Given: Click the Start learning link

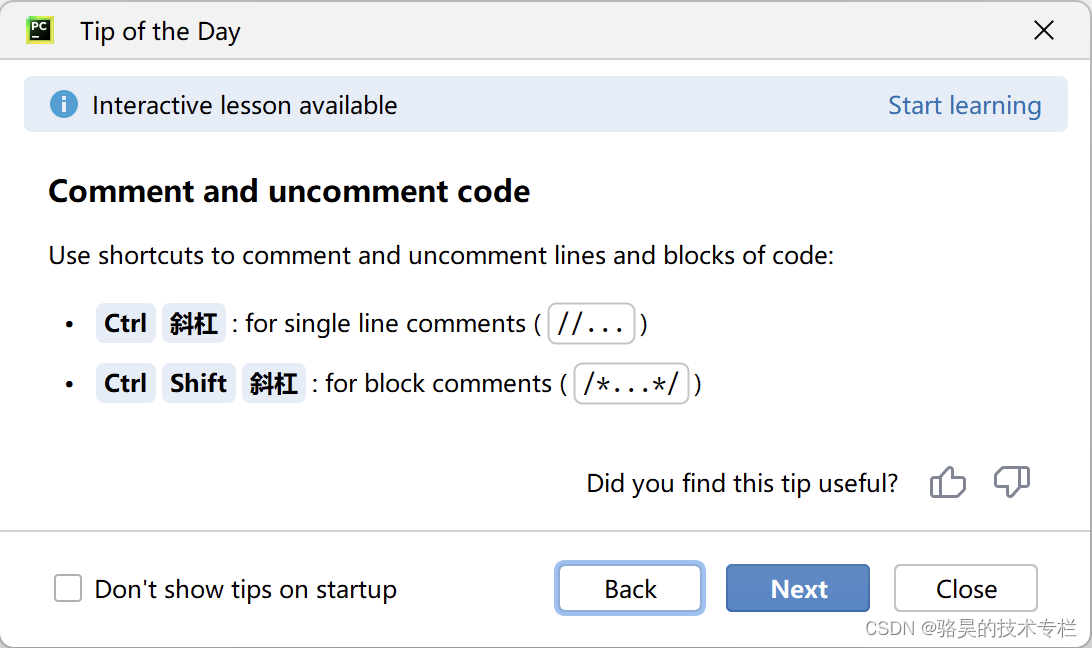Looking at the screenshot, I should tap(965, 105).
